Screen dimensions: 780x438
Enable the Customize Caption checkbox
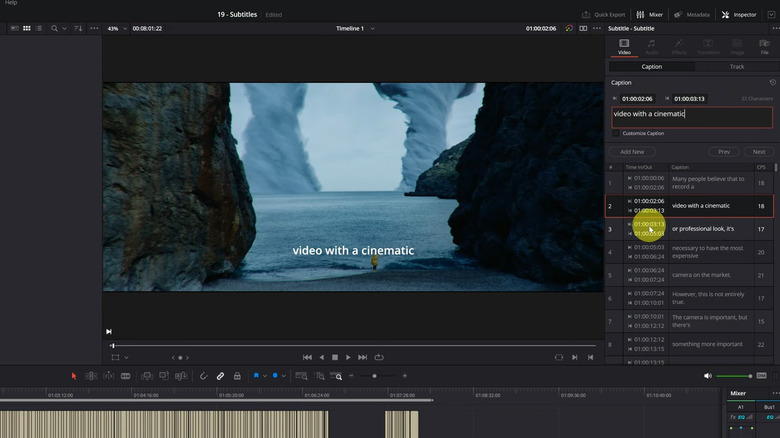[615, 133]
